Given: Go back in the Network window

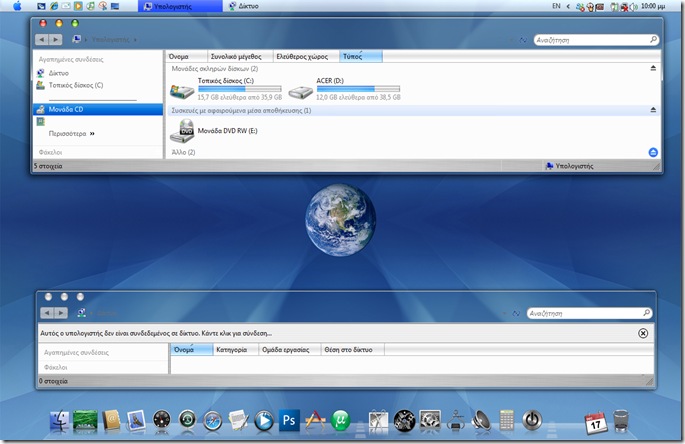Looking at the screenshot, I should [x=47, y=313].
